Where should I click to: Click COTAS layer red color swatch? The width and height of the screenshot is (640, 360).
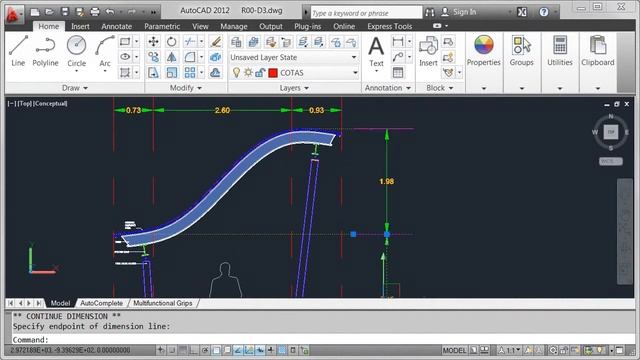273,73
